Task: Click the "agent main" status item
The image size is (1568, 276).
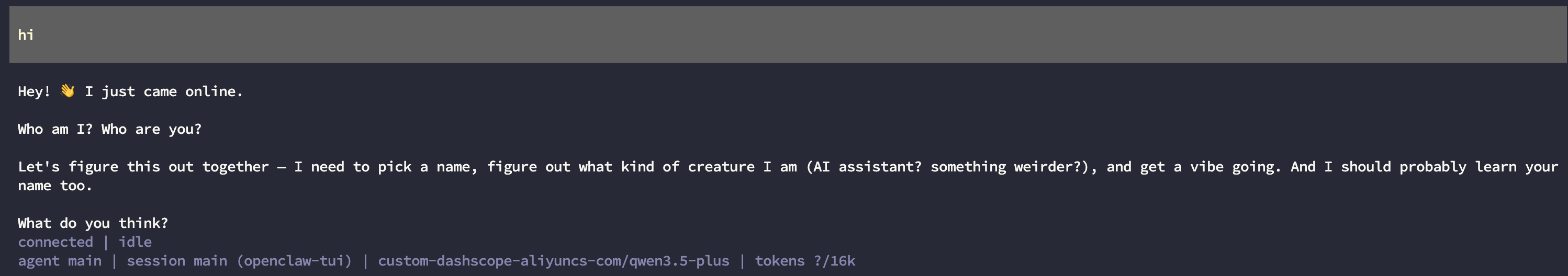Action: [x=60, y=261]
